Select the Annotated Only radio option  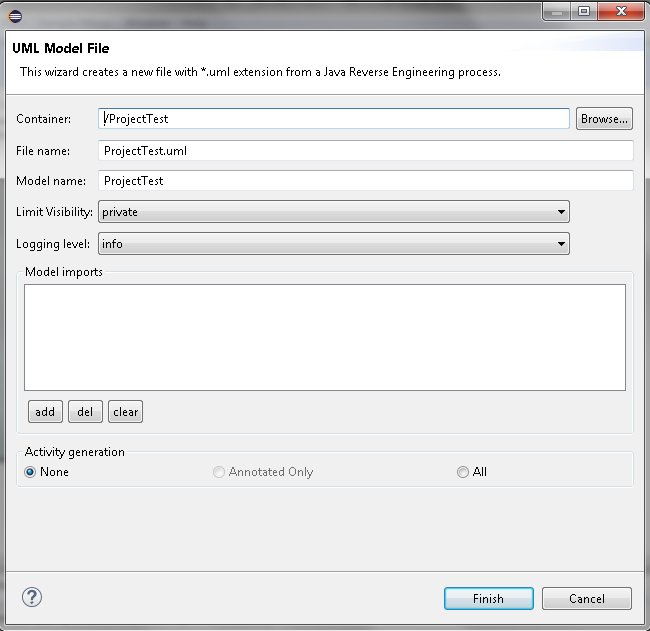pyautogui.click(x=219, y=472)
